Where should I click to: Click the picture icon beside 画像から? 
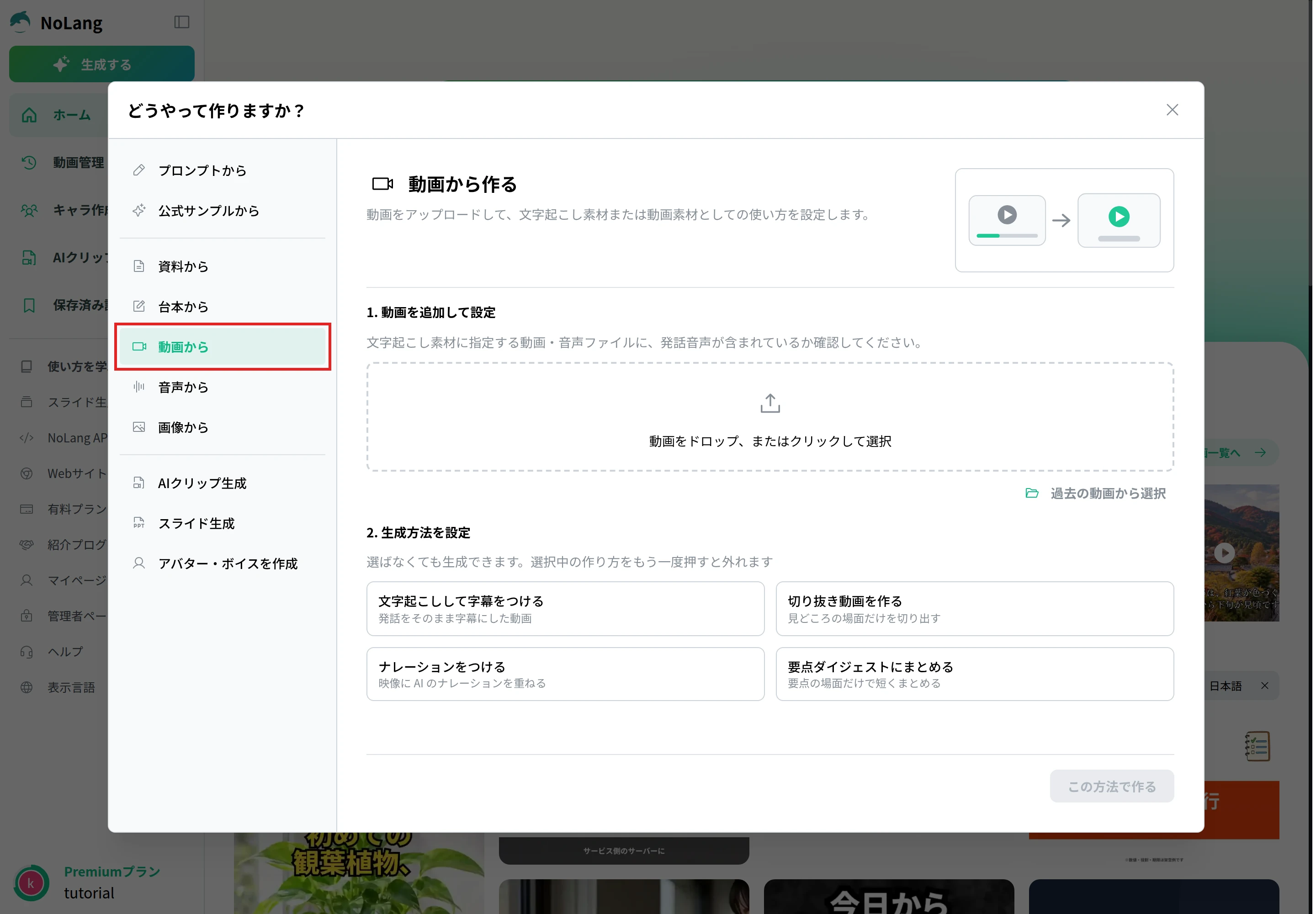[x=138, y=427]
